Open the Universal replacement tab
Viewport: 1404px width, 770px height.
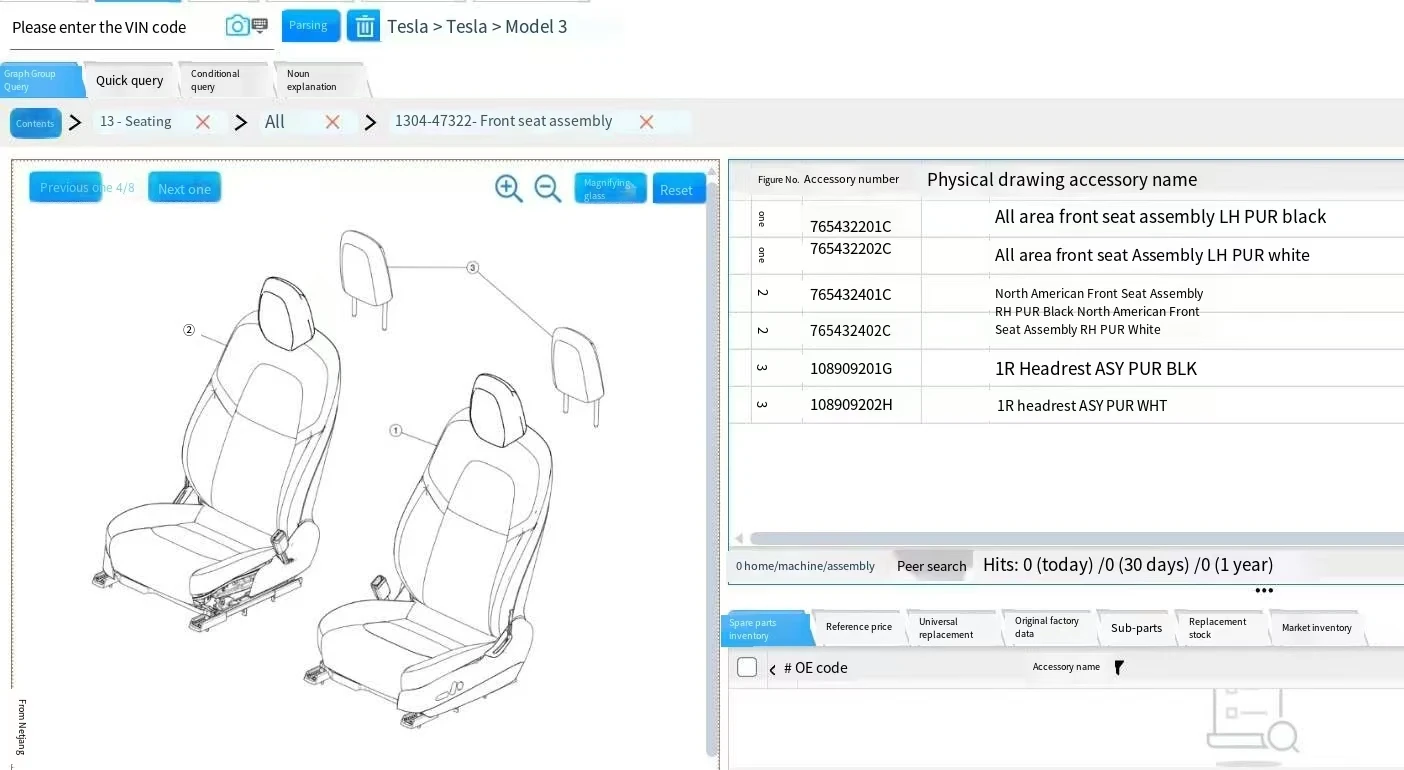[953, 628]
